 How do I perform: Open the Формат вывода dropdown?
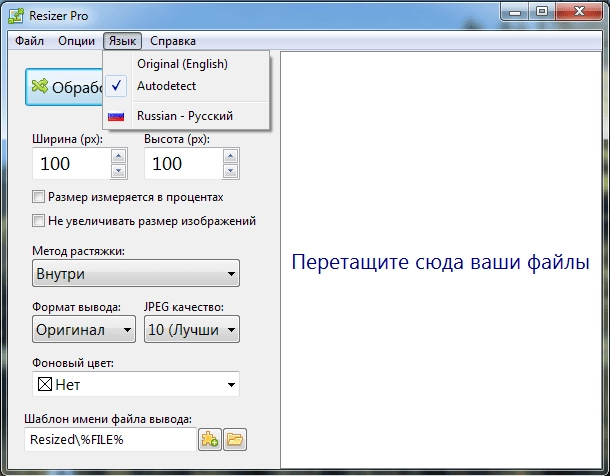[x=84, y=329]
